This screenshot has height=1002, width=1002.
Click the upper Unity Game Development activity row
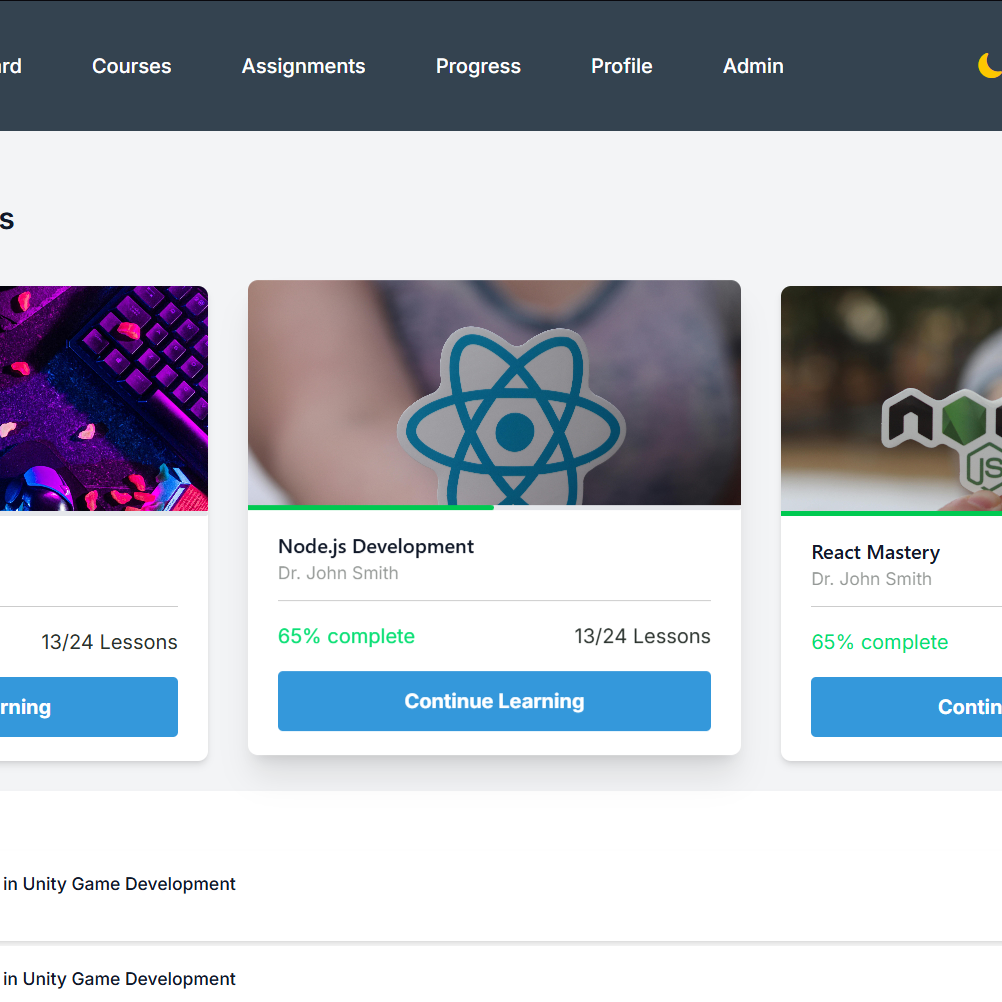(x=501, y=884)
